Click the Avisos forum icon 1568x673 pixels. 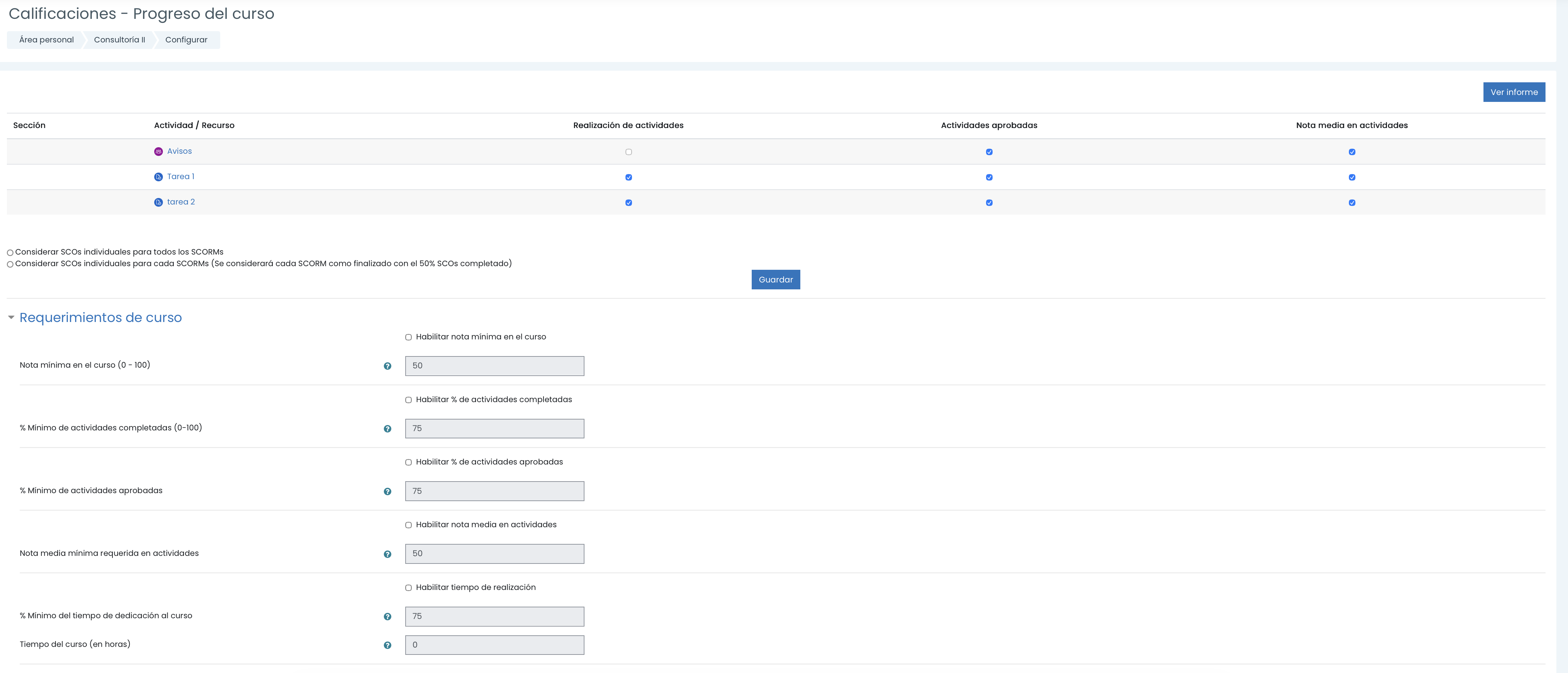point(158,152)
